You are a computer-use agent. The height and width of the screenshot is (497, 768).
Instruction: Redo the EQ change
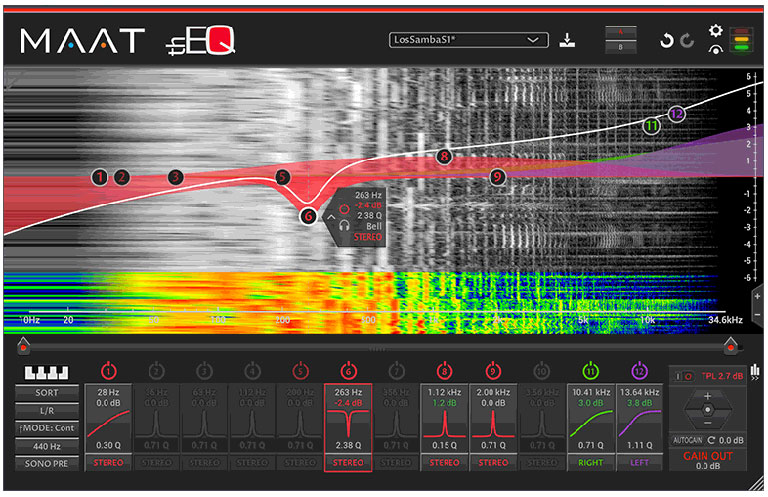point(687,41)
